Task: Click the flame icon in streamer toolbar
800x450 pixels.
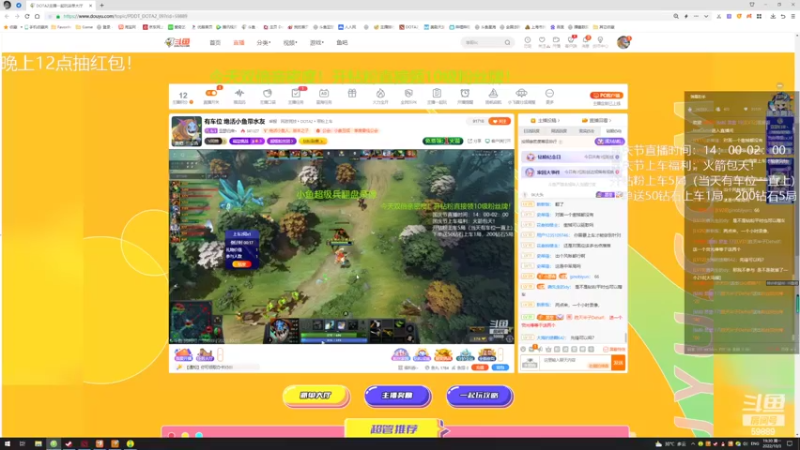Action: pyautogui.click(x=380, y=93)
